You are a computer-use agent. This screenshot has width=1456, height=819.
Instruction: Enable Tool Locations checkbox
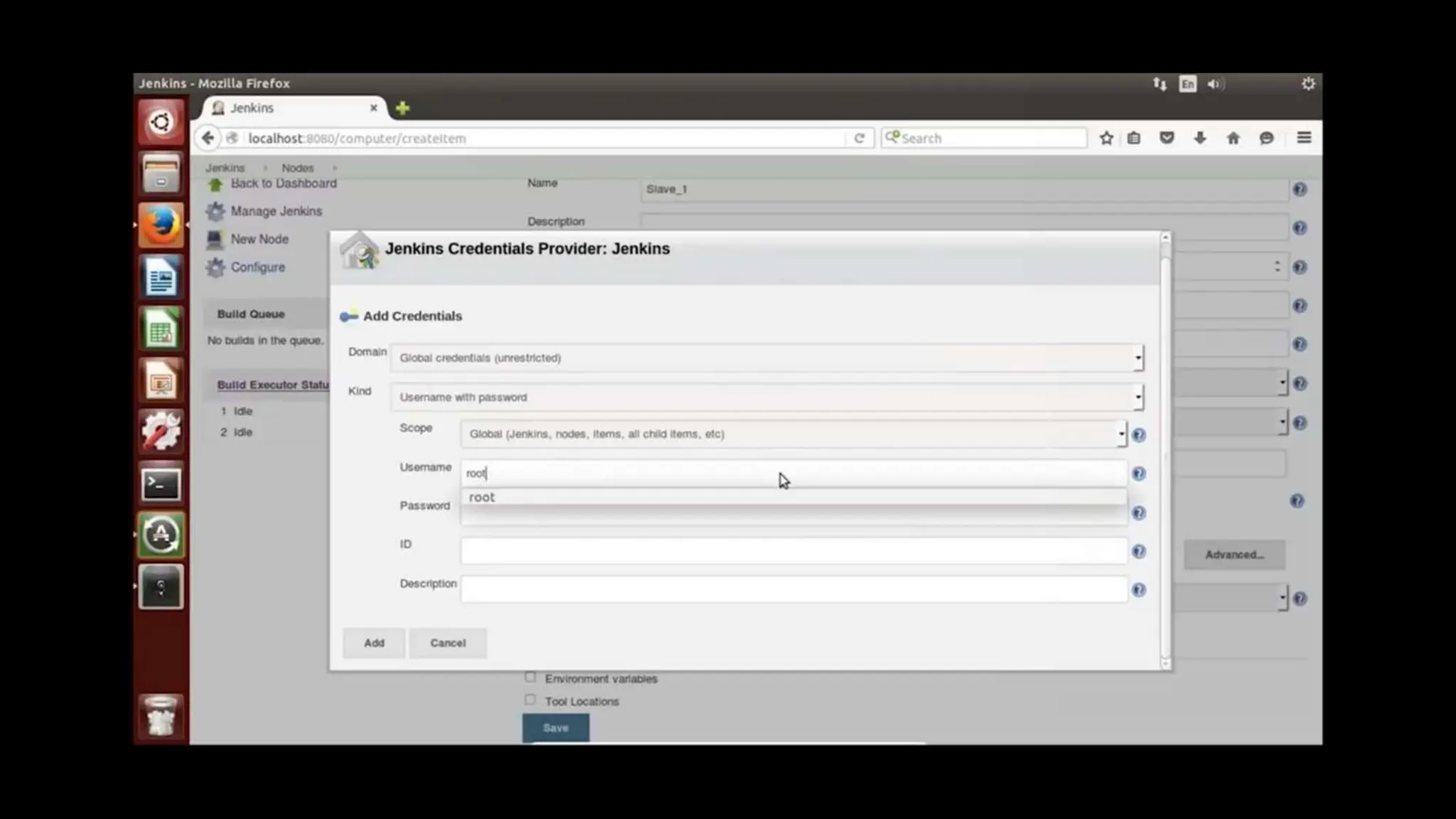coord(530,700)
